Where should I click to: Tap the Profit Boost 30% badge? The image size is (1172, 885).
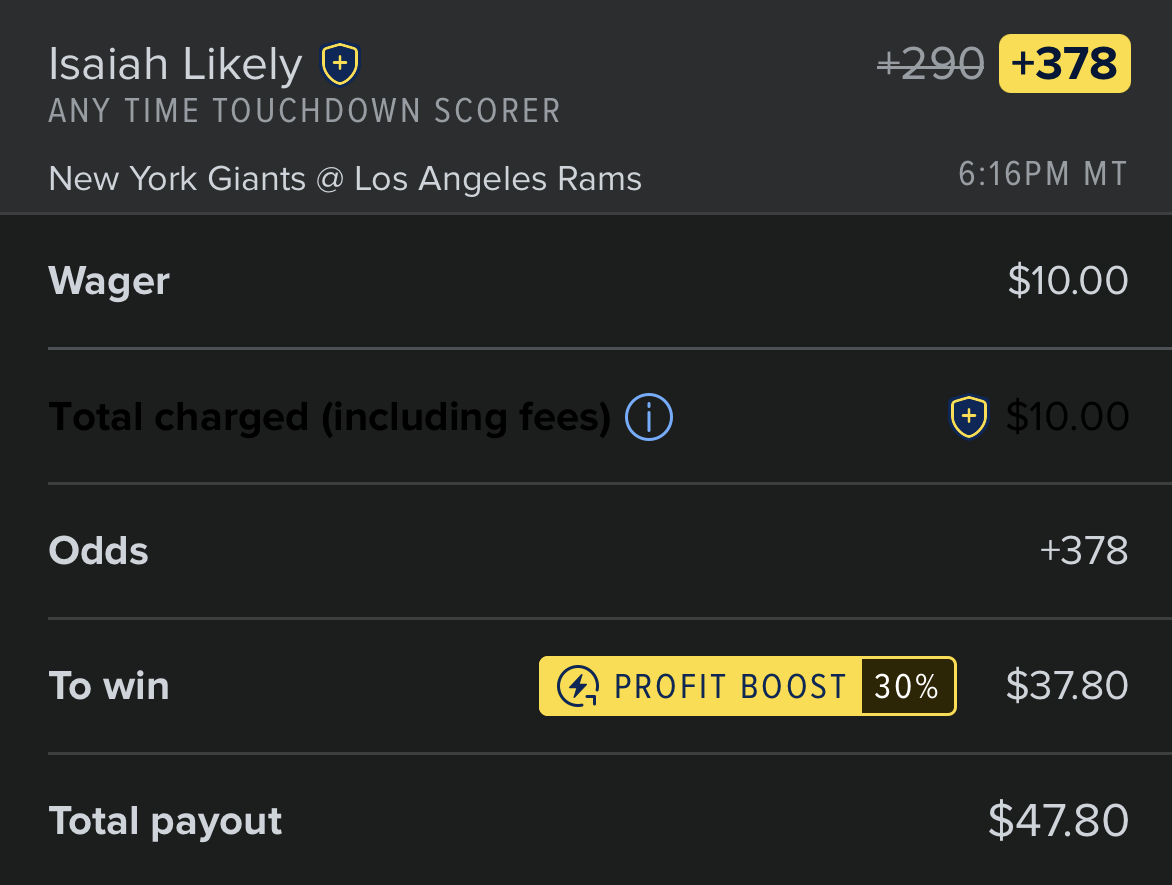[x=747, y=686]
